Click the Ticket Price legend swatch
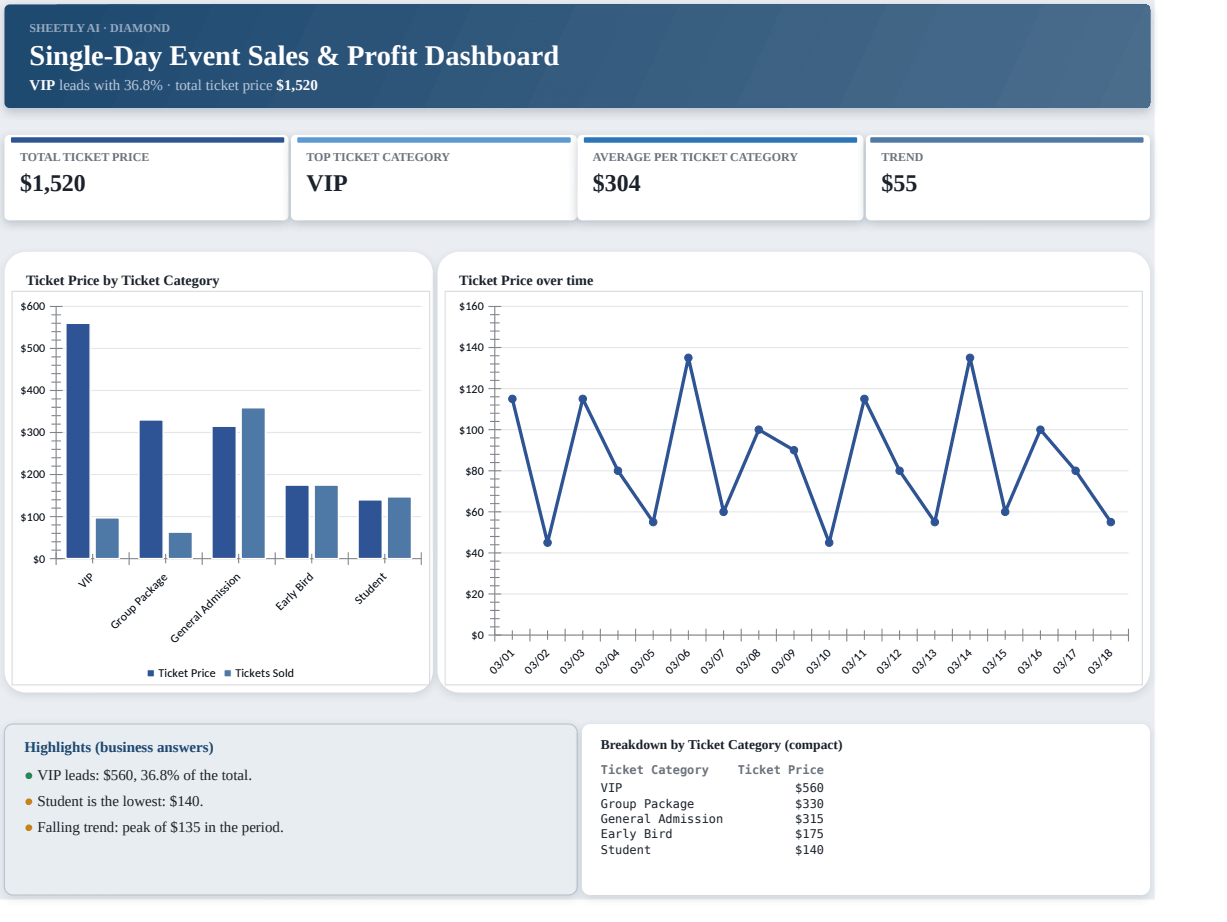Image resolution: width=1227 pixels, height=922 pixels. [151, 674]
